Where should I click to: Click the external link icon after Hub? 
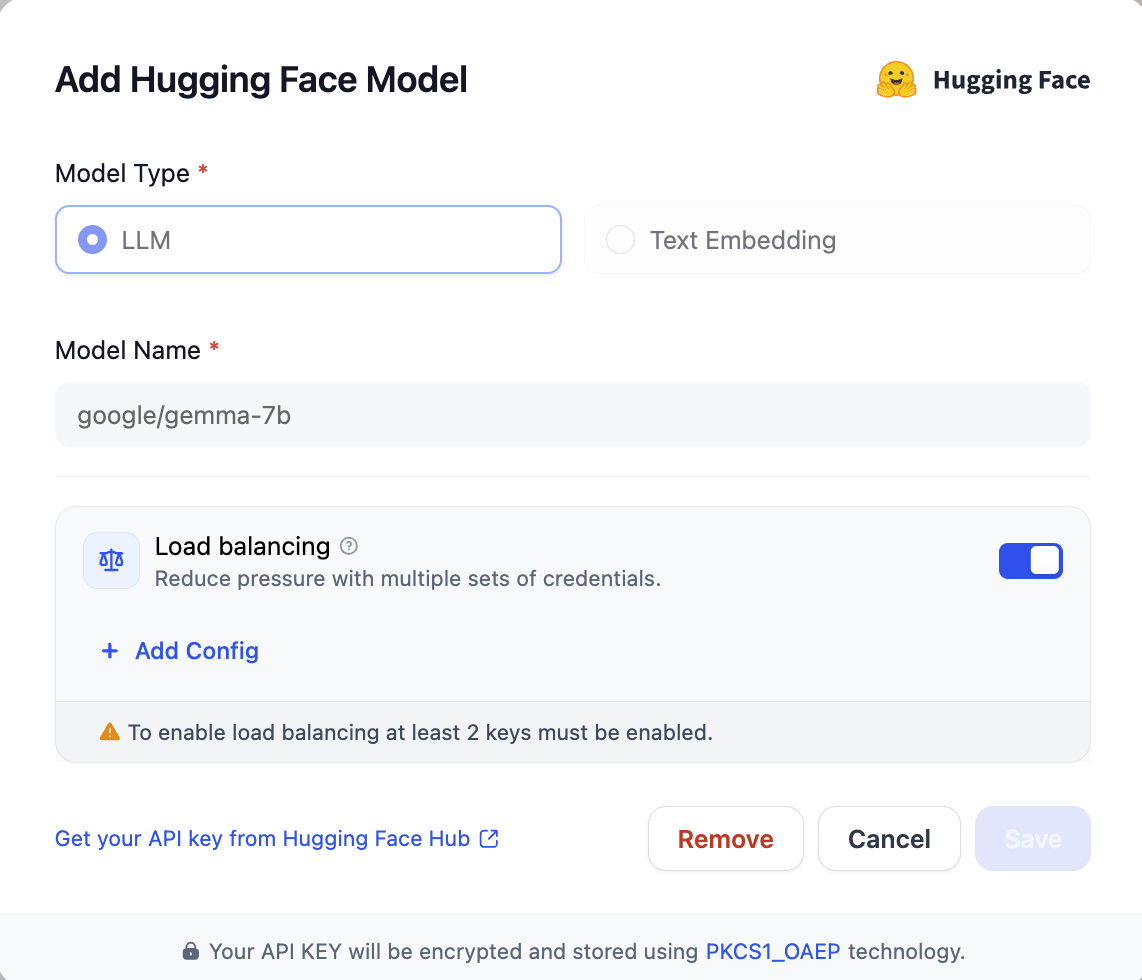point(489,838)
